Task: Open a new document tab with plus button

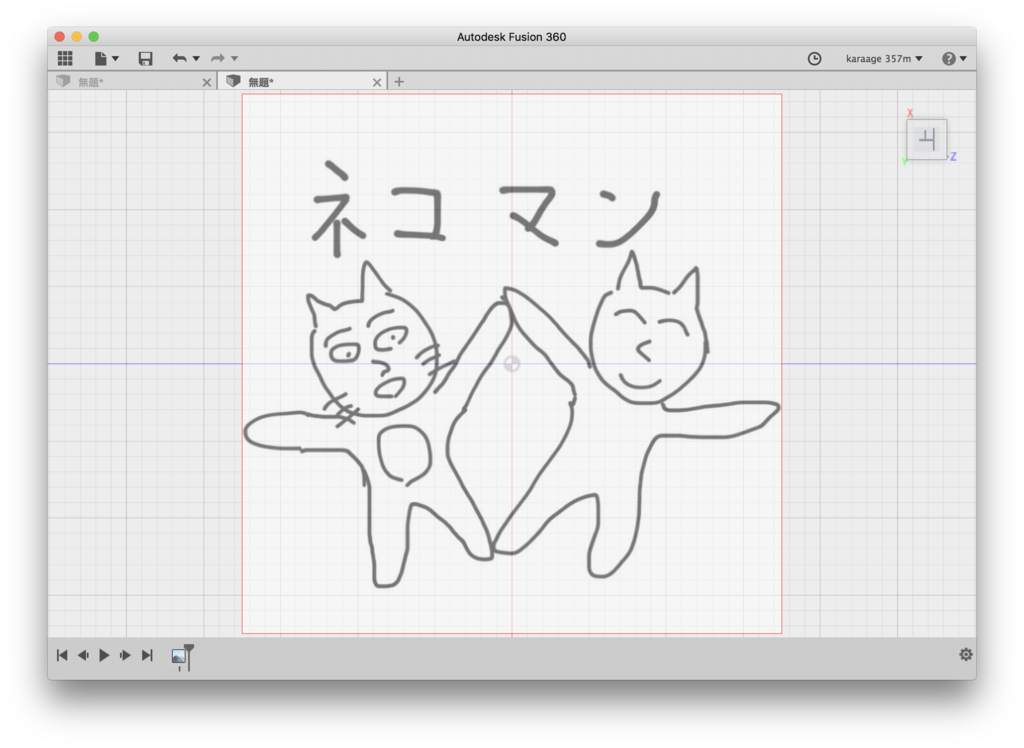Action: pos(398,81)
